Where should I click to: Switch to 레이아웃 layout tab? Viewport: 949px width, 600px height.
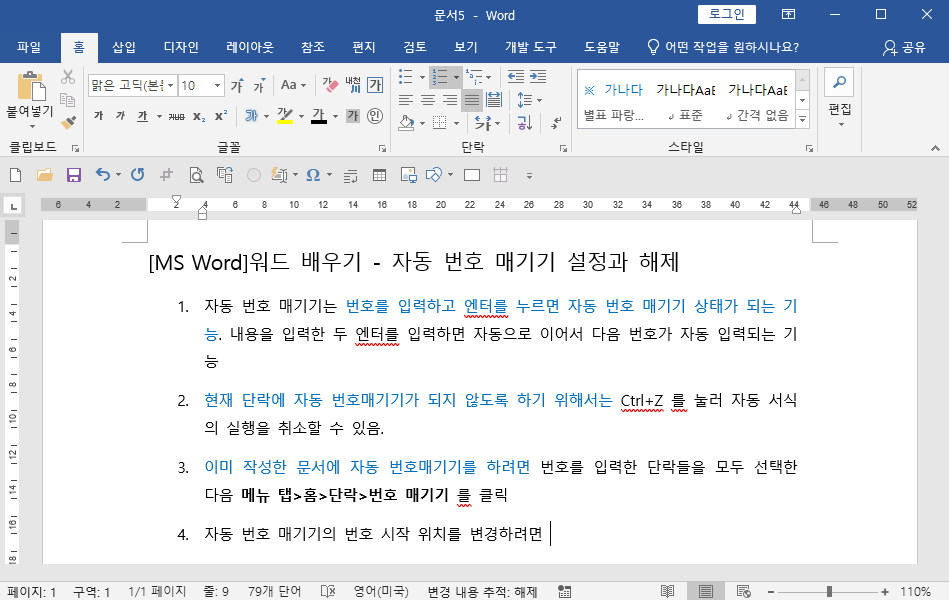coord(250,47)
